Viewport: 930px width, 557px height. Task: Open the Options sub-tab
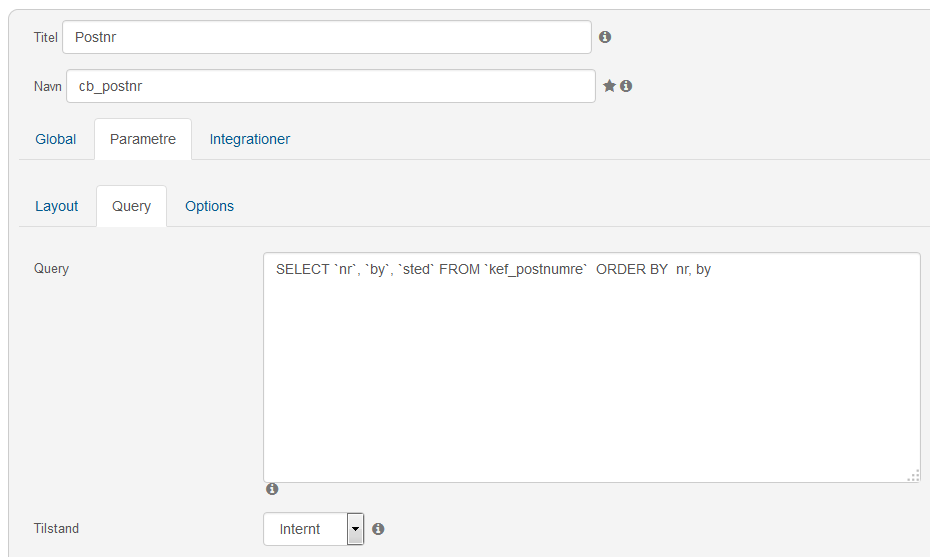(x=209, y=206)
